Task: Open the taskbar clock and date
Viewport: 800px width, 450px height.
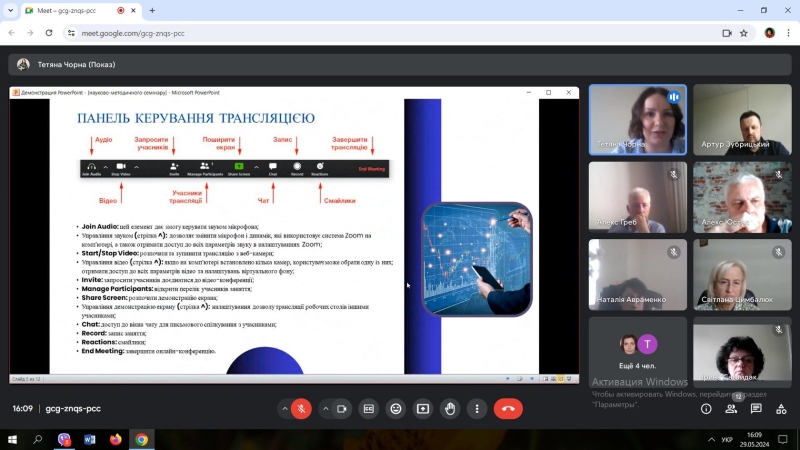Action: click(755, 439)
